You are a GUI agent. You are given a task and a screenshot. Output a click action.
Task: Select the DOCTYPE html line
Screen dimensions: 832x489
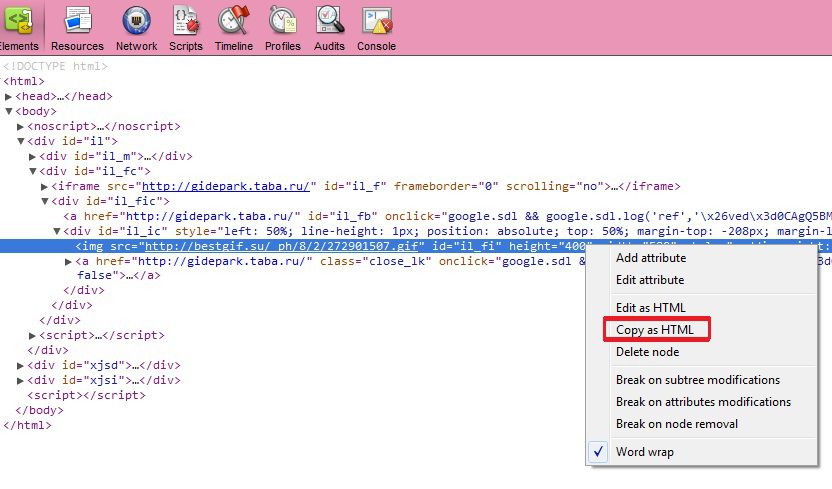click(55, 66)
